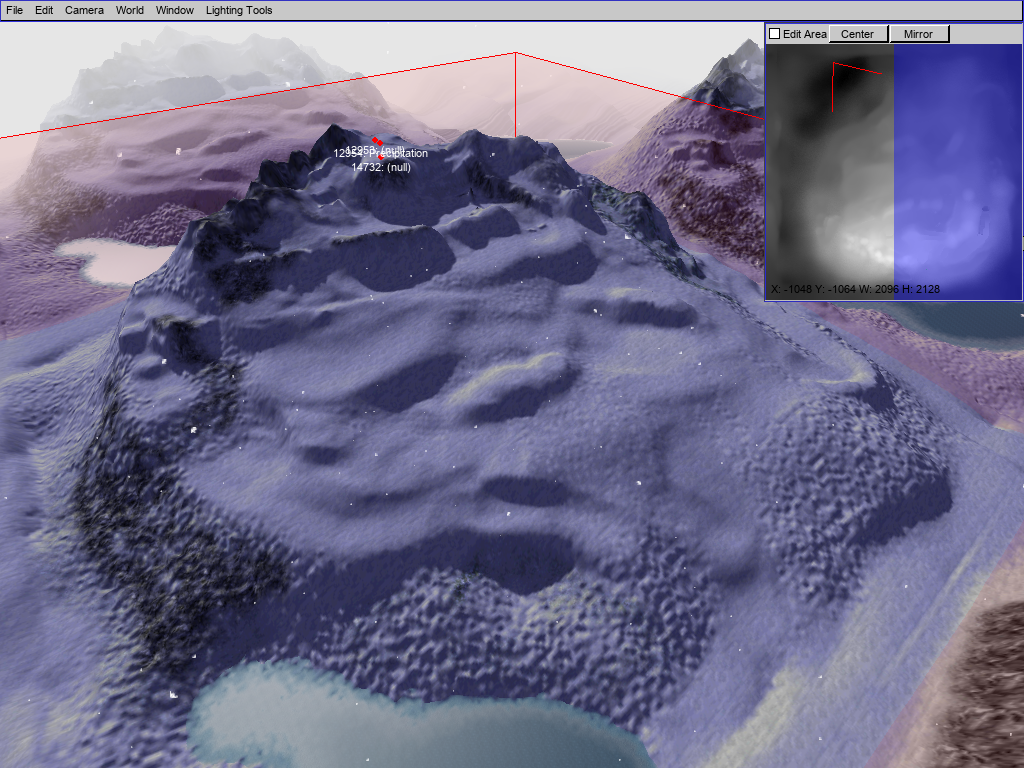Open the Camera menu

pos(84,10)
